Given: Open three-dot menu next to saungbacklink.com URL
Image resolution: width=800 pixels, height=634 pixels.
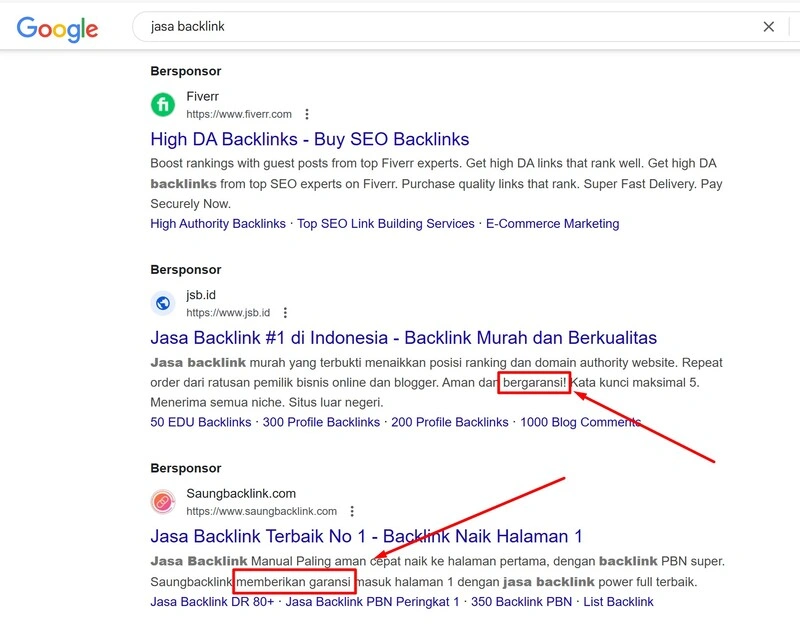Looking at the screenshot, I should tap(352, 511).
